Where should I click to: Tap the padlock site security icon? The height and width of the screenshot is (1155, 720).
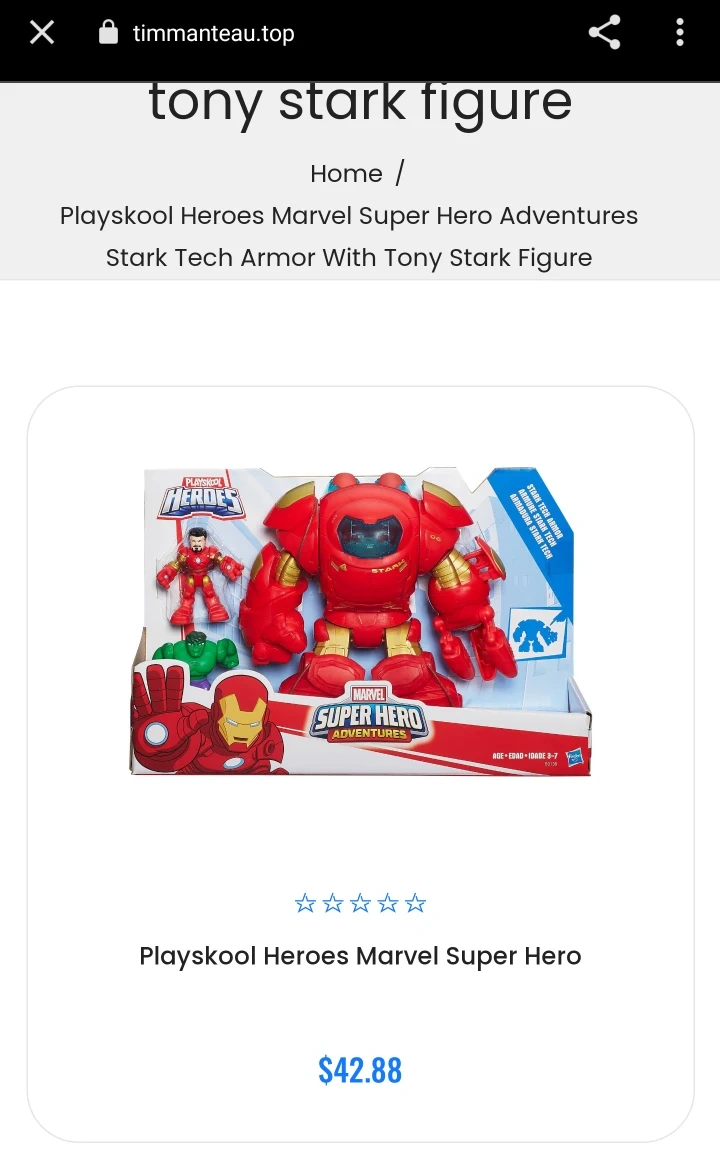tap(108, 32)
